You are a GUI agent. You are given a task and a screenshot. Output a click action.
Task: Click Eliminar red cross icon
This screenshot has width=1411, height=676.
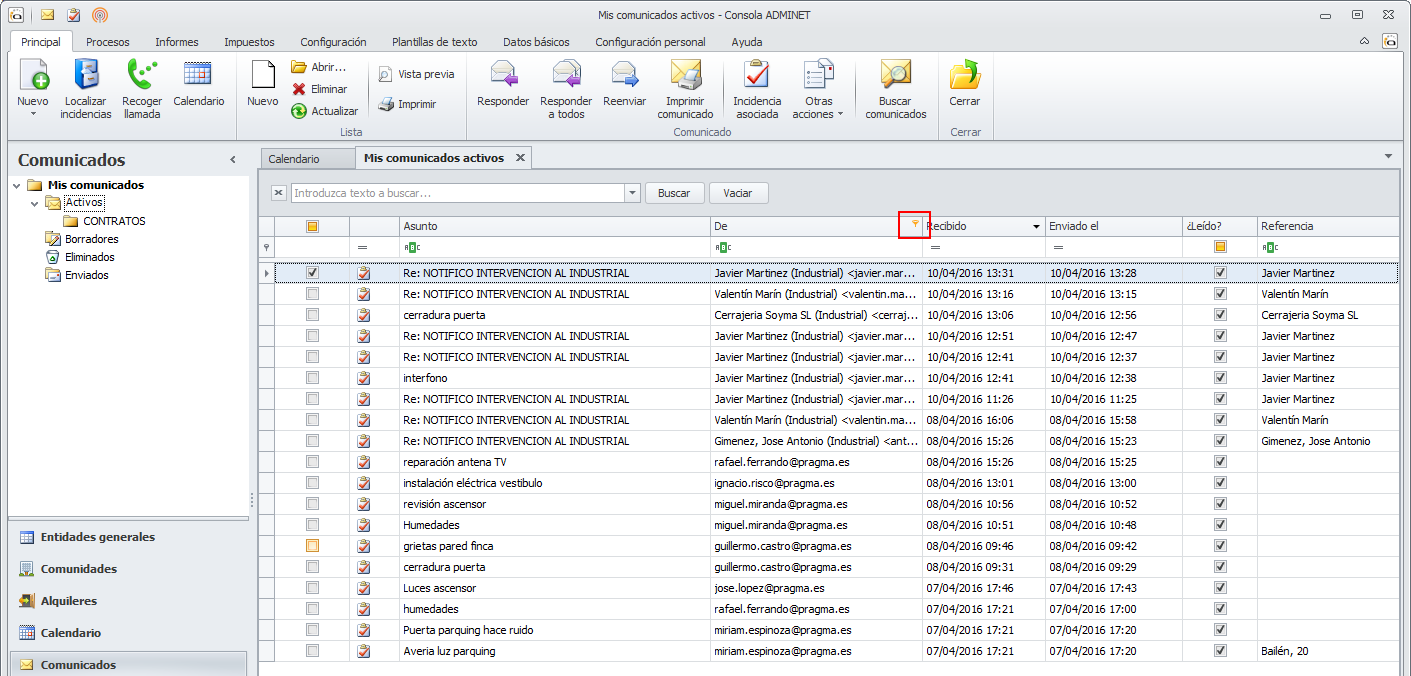298,89
